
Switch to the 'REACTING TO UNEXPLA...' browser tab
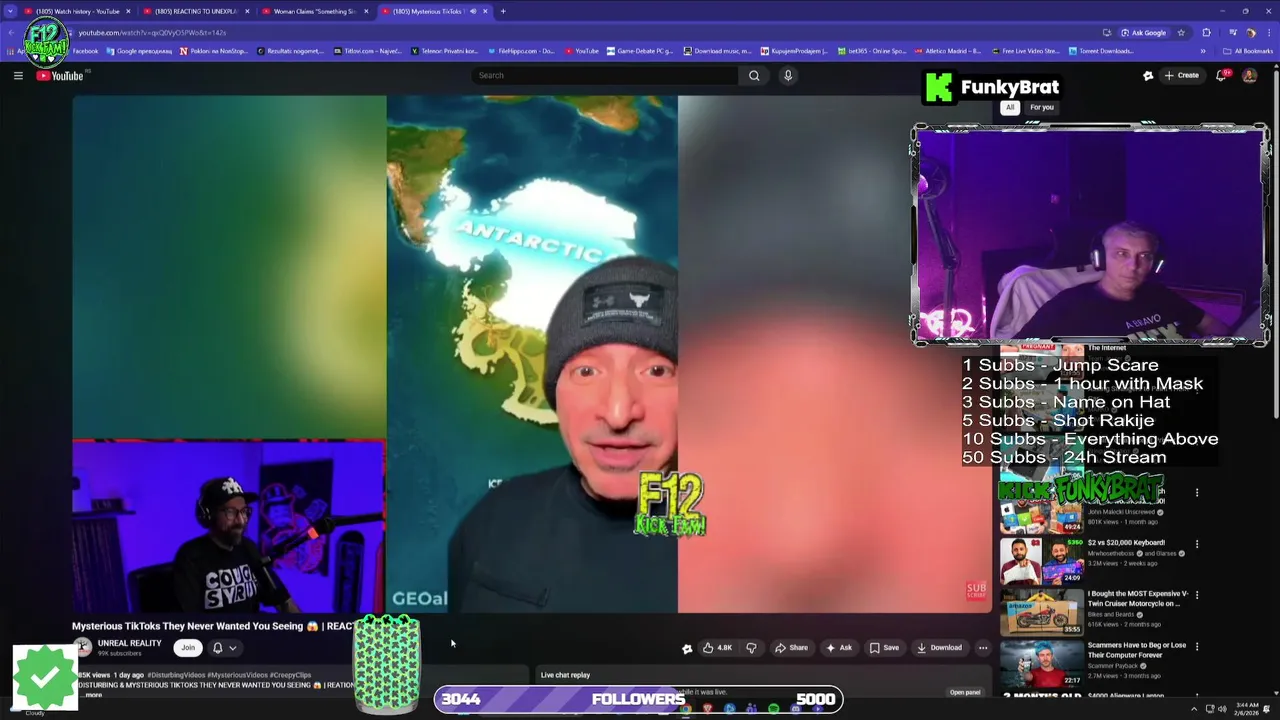pos(196,11)
